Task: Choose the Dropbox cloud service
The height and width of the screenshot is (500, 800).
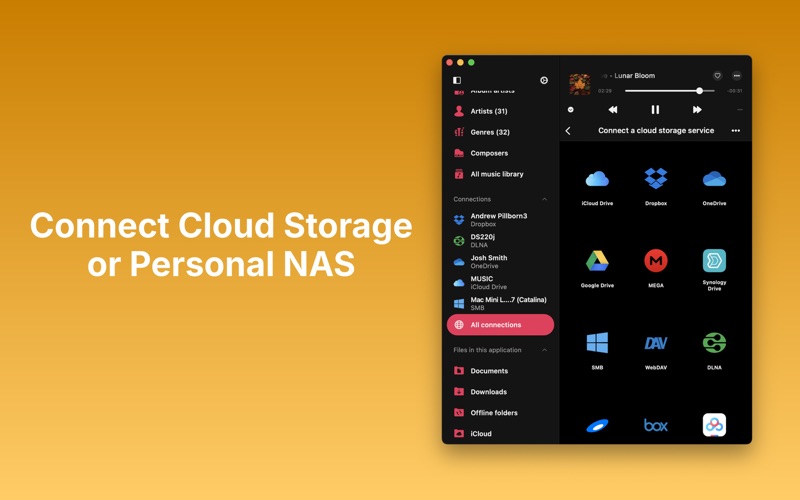Action: click(656, 179)
